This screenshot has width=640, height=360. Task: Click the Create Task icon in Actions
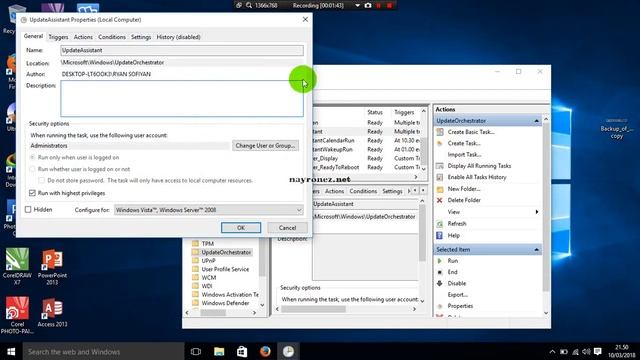[440, 143]
